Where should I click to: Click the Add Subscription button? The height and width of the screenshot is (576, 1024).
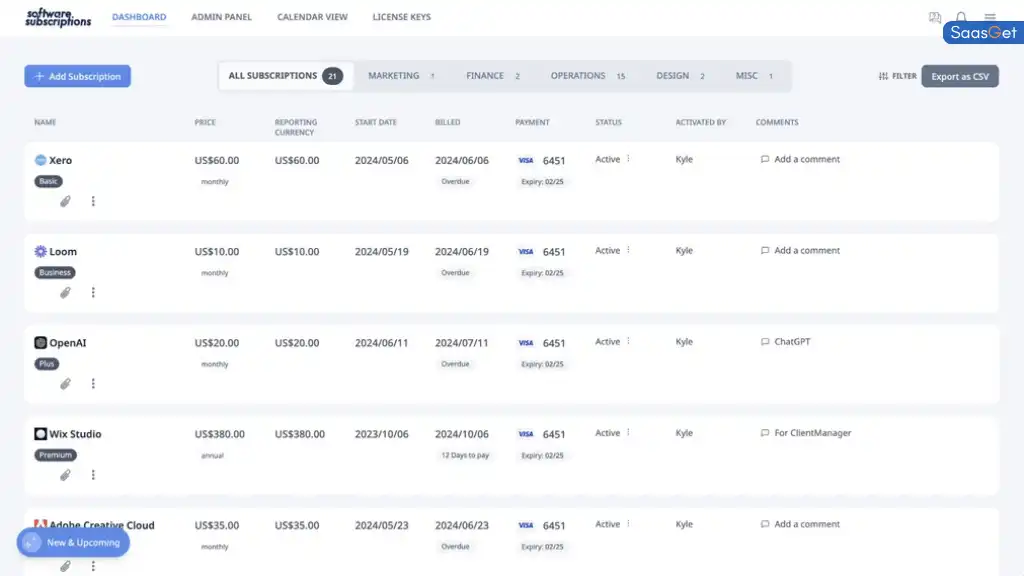77,76
